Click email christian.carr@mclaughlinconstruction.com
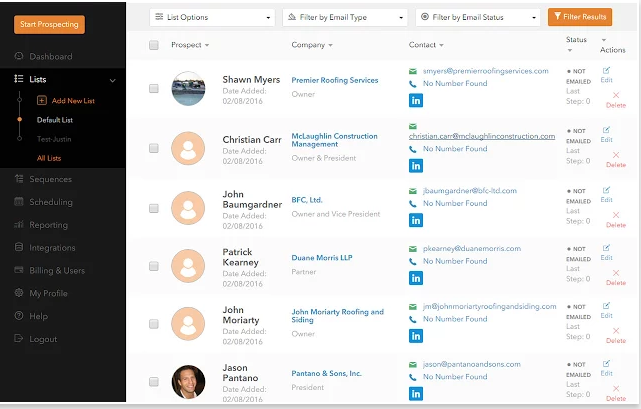 [482, 136]
